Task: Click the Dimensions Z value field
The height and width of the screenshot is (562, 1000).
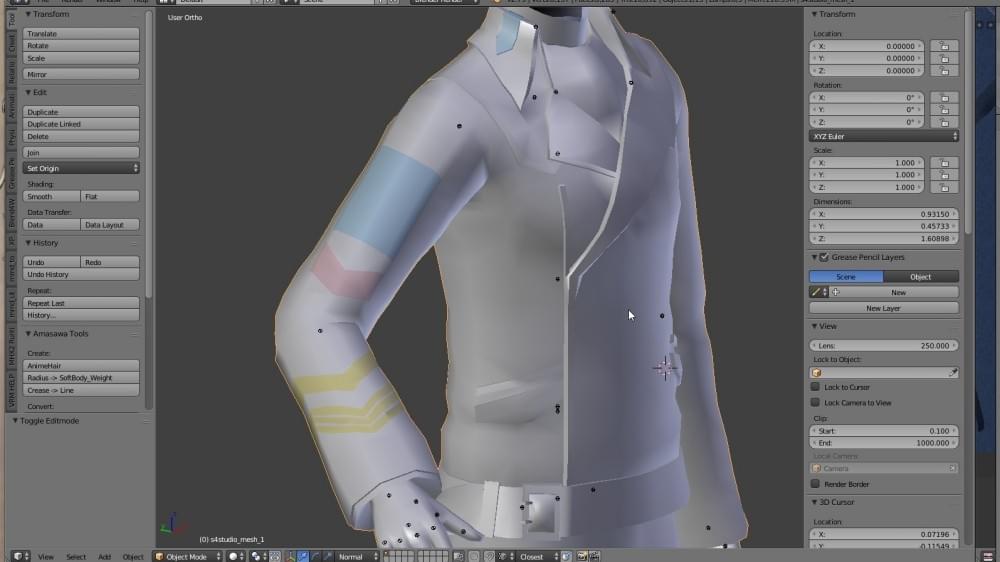Action: click(x=883, y=239)
